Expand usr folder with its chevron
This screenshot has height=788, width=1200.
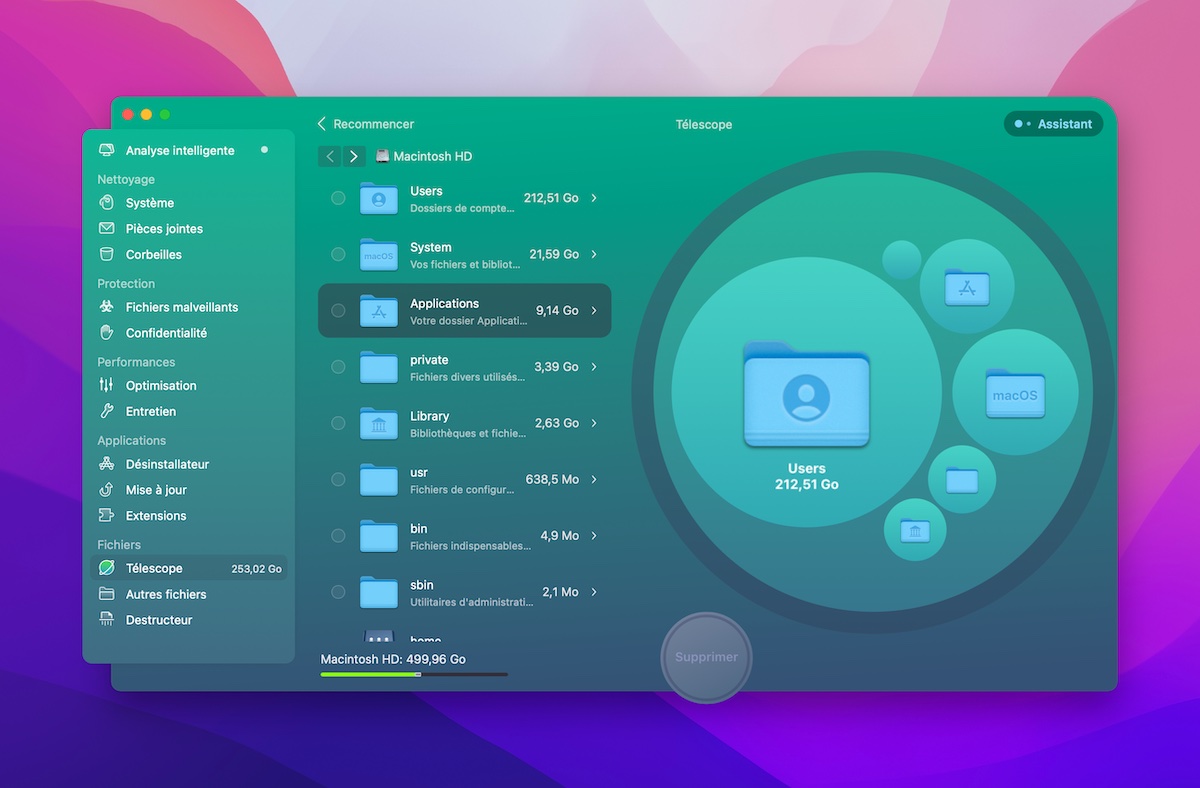(x=594, y=480)
